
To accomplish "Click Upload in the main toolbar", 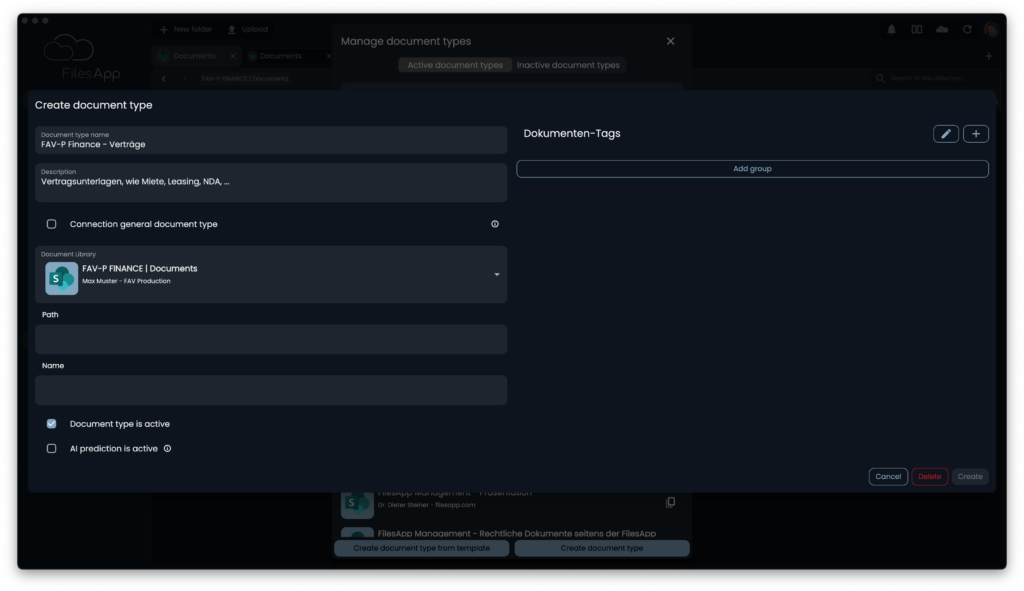I will (248, 29).
